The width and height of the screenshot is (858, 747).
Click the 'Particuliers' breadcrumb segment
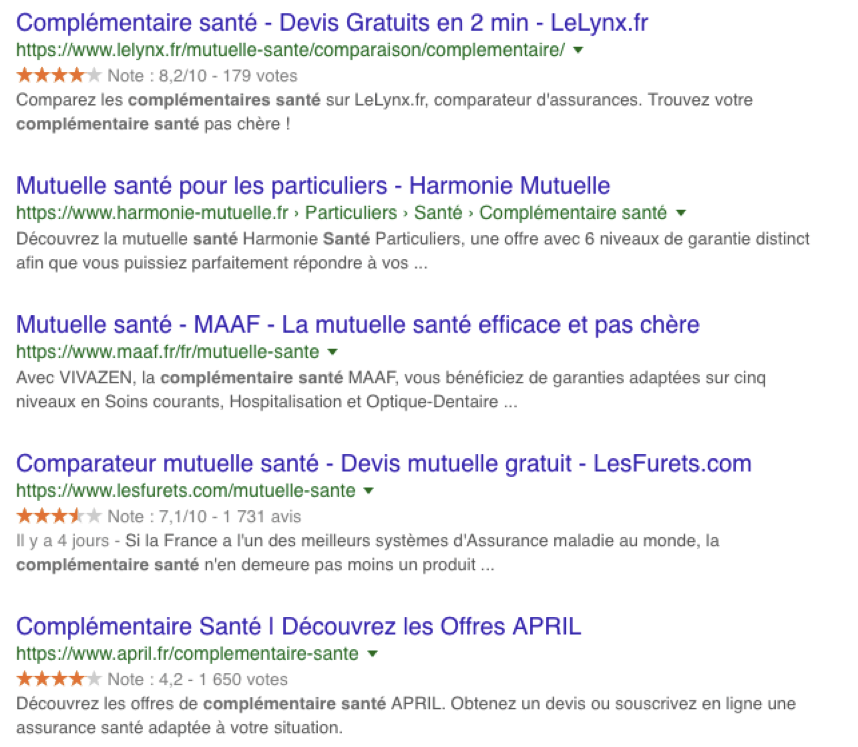pos(351,213)
